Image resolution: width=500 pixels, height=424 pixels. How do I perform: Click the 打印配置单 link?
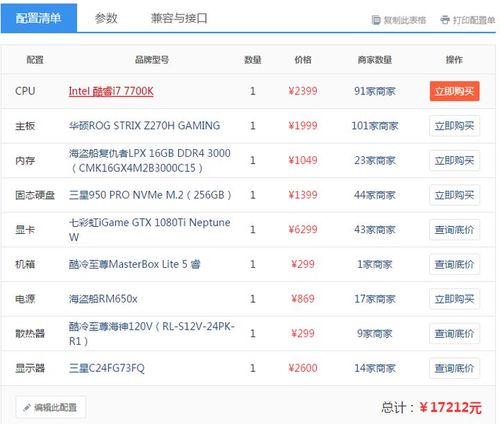point(474,20)
